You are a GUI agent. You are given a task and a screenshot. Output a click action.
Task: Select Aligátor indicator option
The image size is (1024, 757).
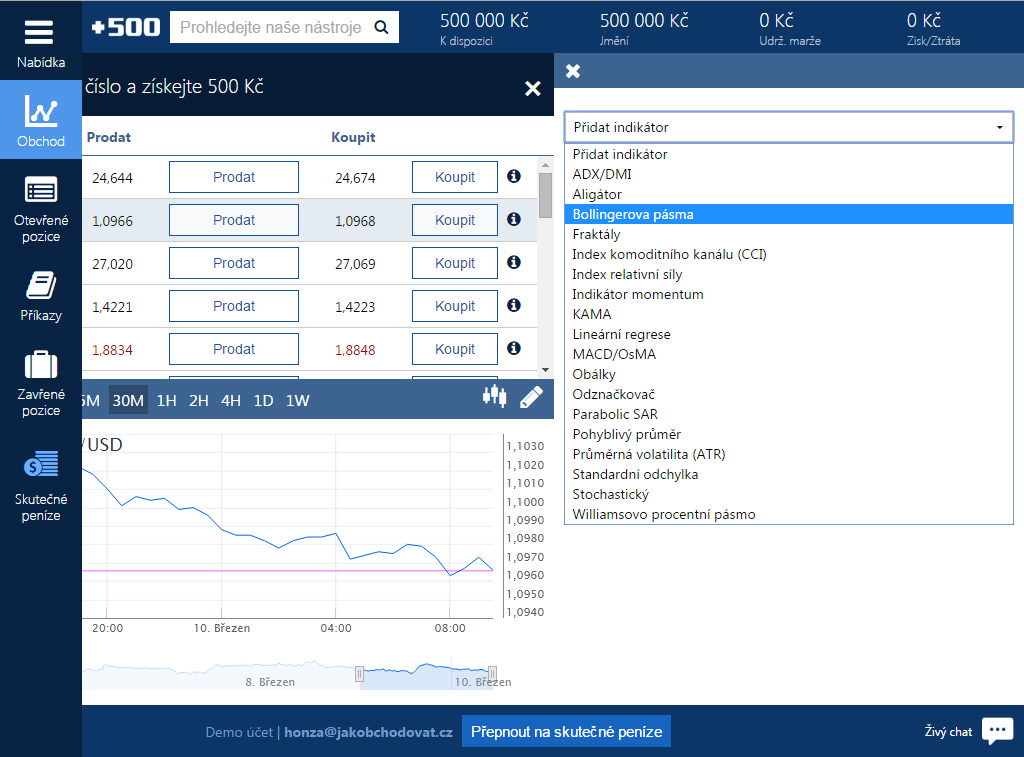tap(788, 195)
